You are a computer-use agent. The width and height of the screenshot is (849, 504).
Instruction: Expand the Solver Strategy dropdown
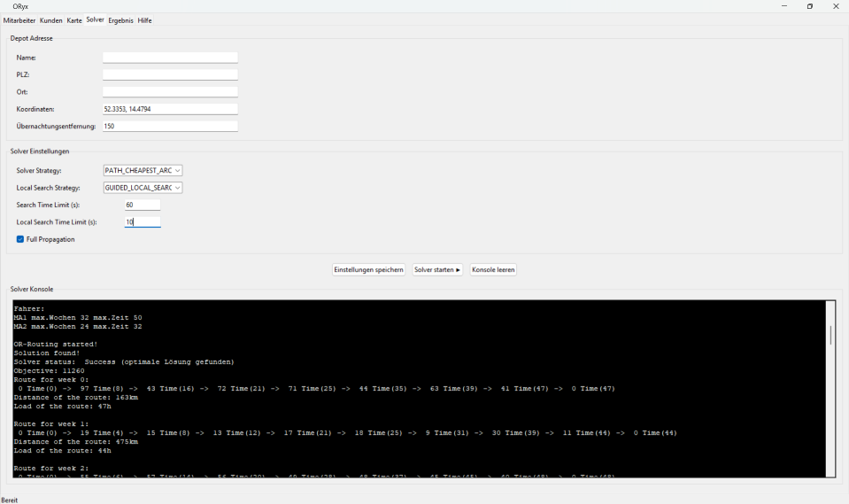click(x=143, y=171)
